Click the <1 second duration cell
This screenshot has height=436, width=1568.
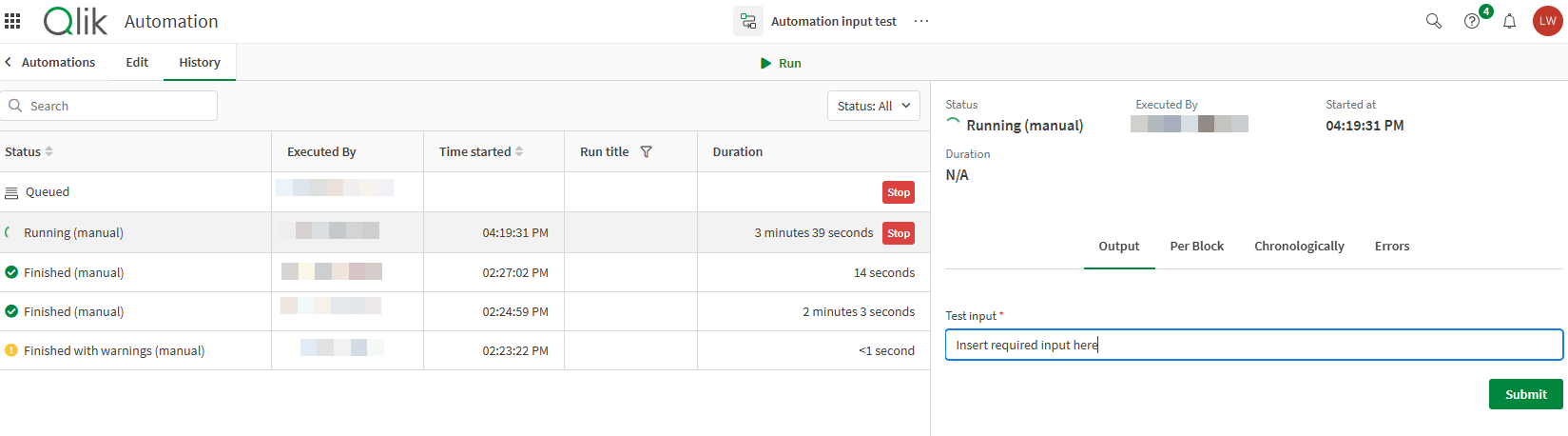click(x=886, y=350)
